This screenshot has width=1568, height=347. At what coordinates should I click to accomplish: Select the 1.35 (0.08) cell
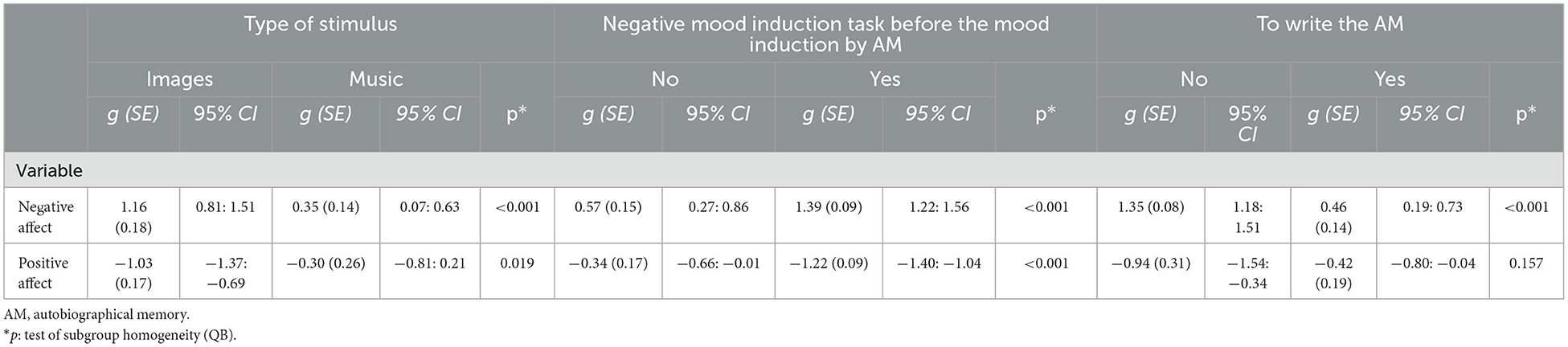tap(1151, 207)
